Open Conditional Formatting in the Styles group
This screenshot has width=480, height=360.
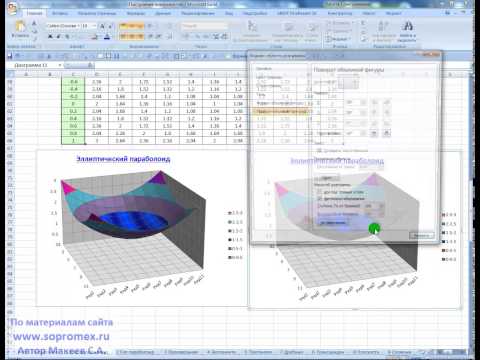click(252, 32)
